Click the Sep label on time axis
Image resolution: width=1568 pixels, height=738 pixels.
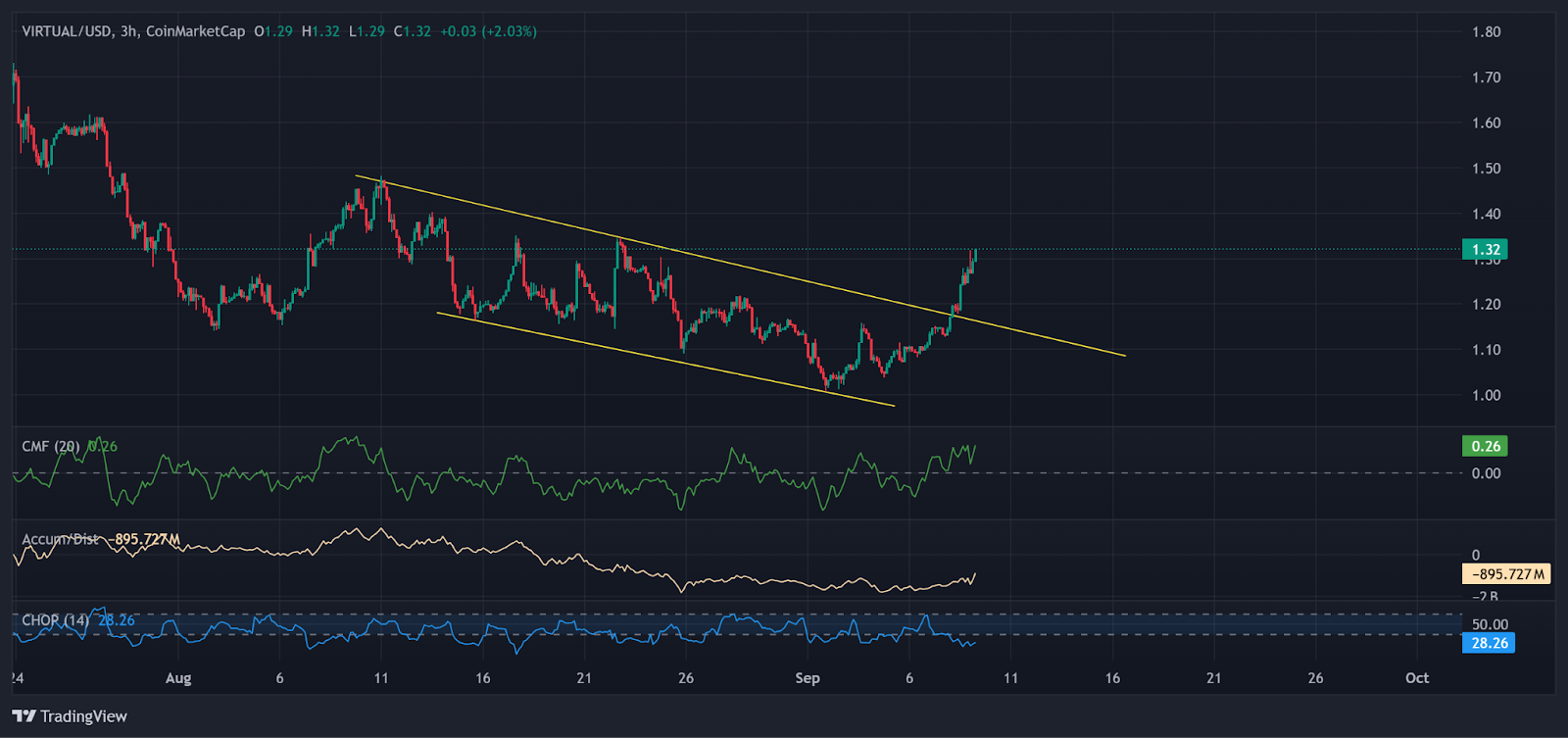[x=808, y=678]
